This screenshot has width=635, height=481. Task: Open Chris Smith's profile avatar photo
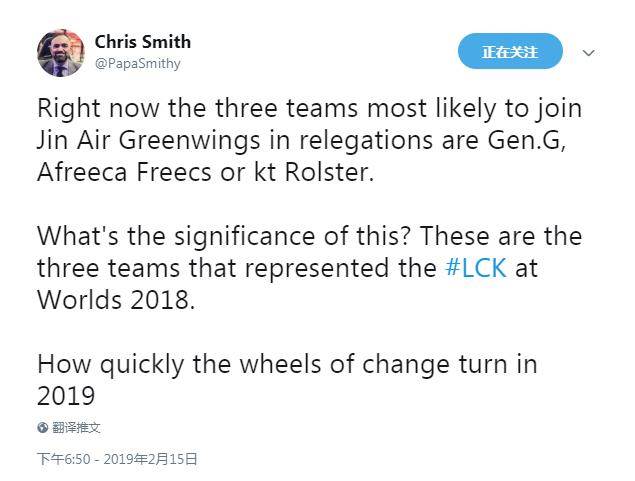(61, 52)
